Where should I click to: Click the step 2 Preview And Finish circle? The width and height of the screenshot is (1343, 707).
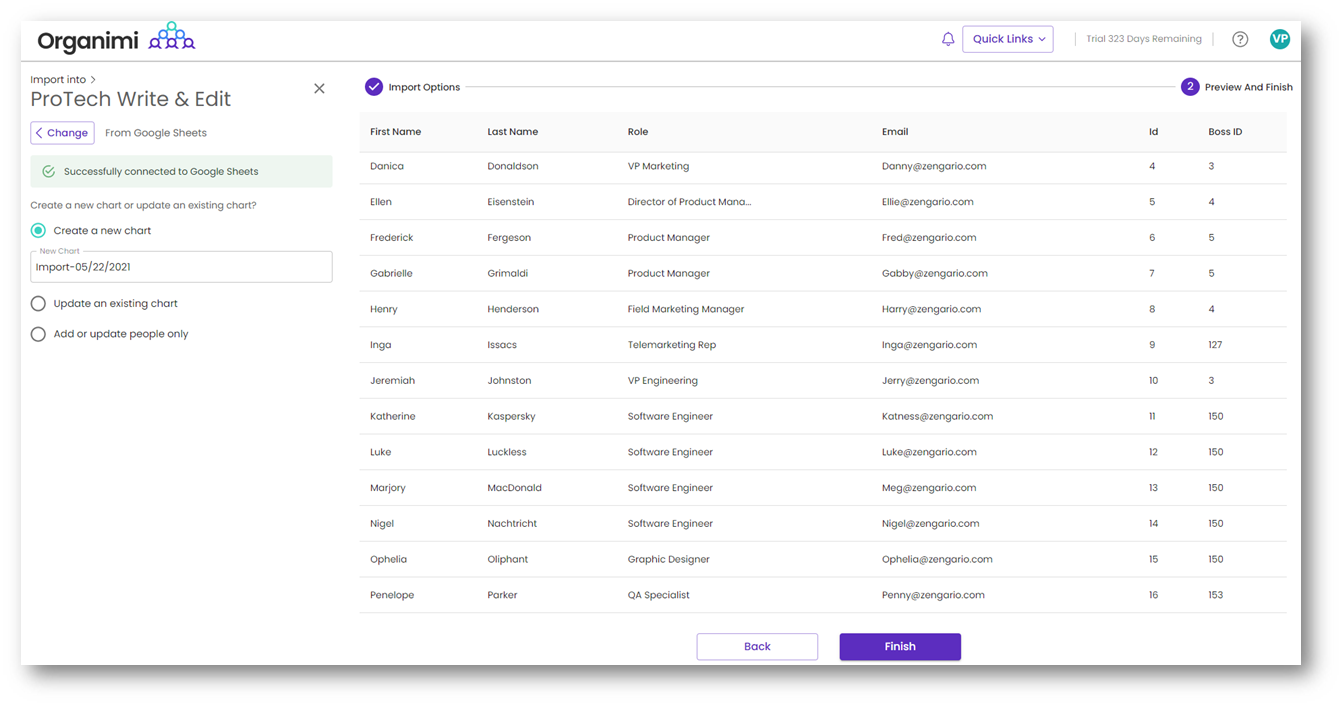(x=1189, y=87)
